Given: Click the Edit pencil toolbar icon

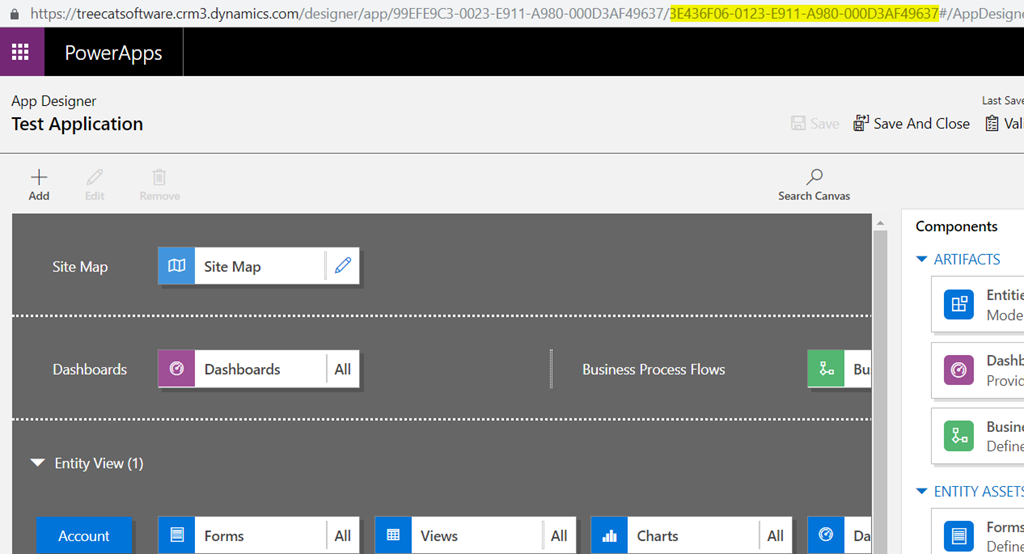Looking at the screenshot, I should (x=95, y=177).
